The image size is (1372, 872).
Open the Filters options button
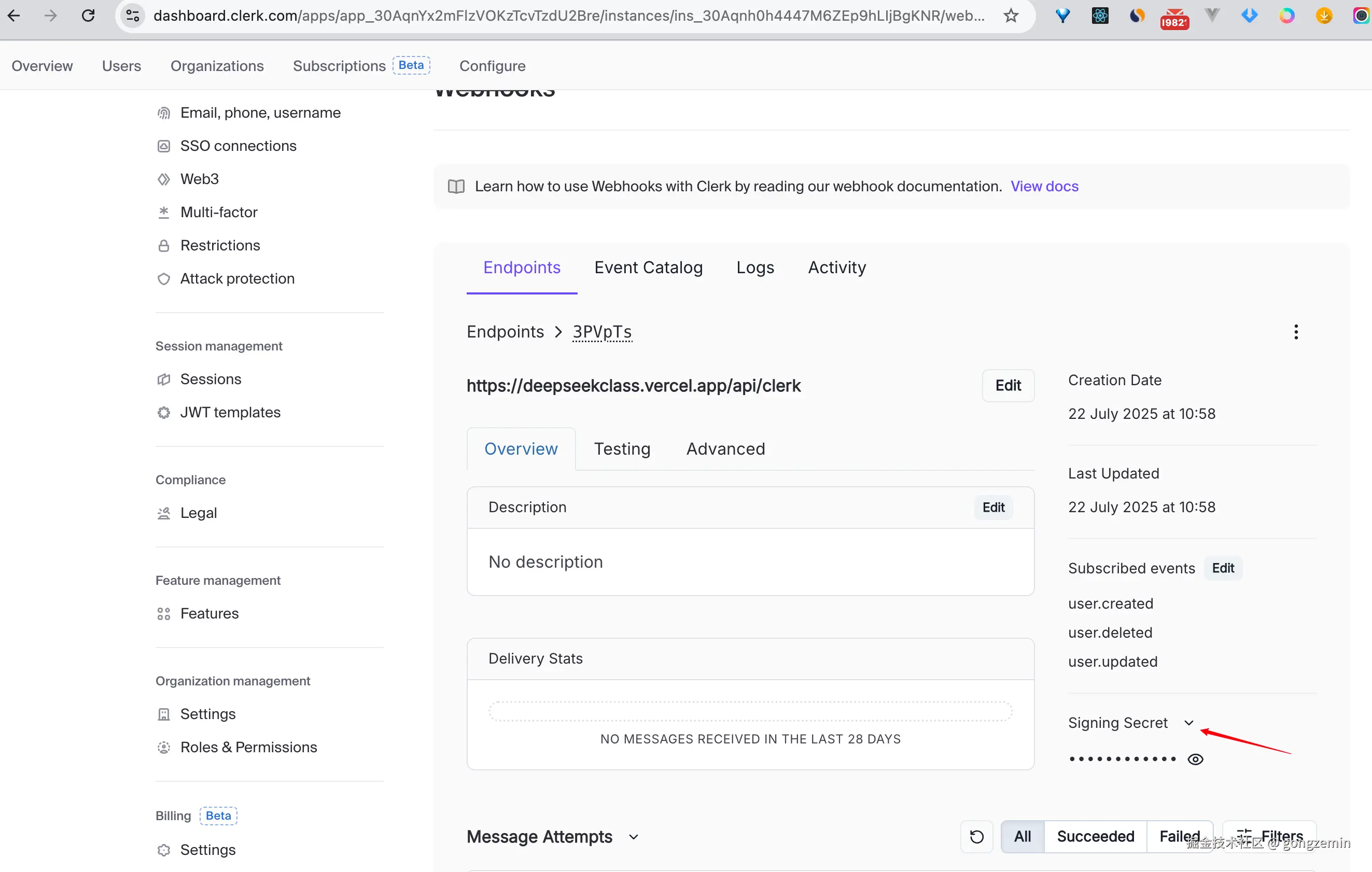1269,836
